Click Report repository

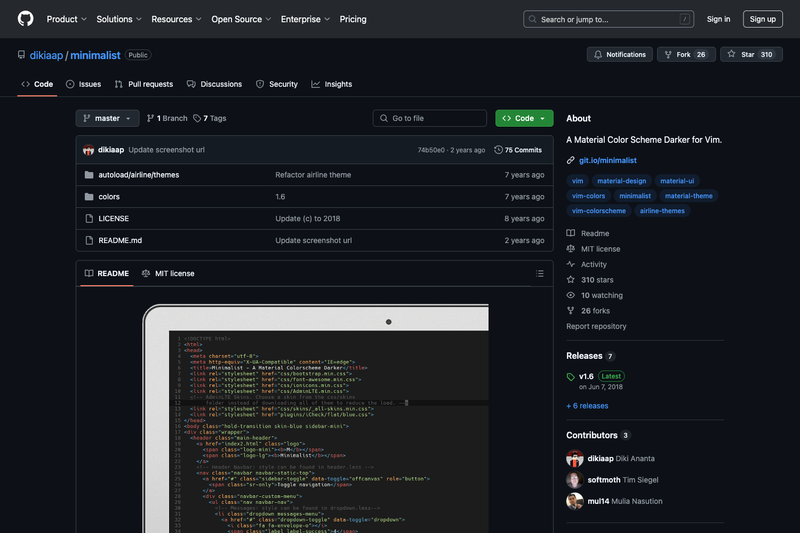point(596,326)
